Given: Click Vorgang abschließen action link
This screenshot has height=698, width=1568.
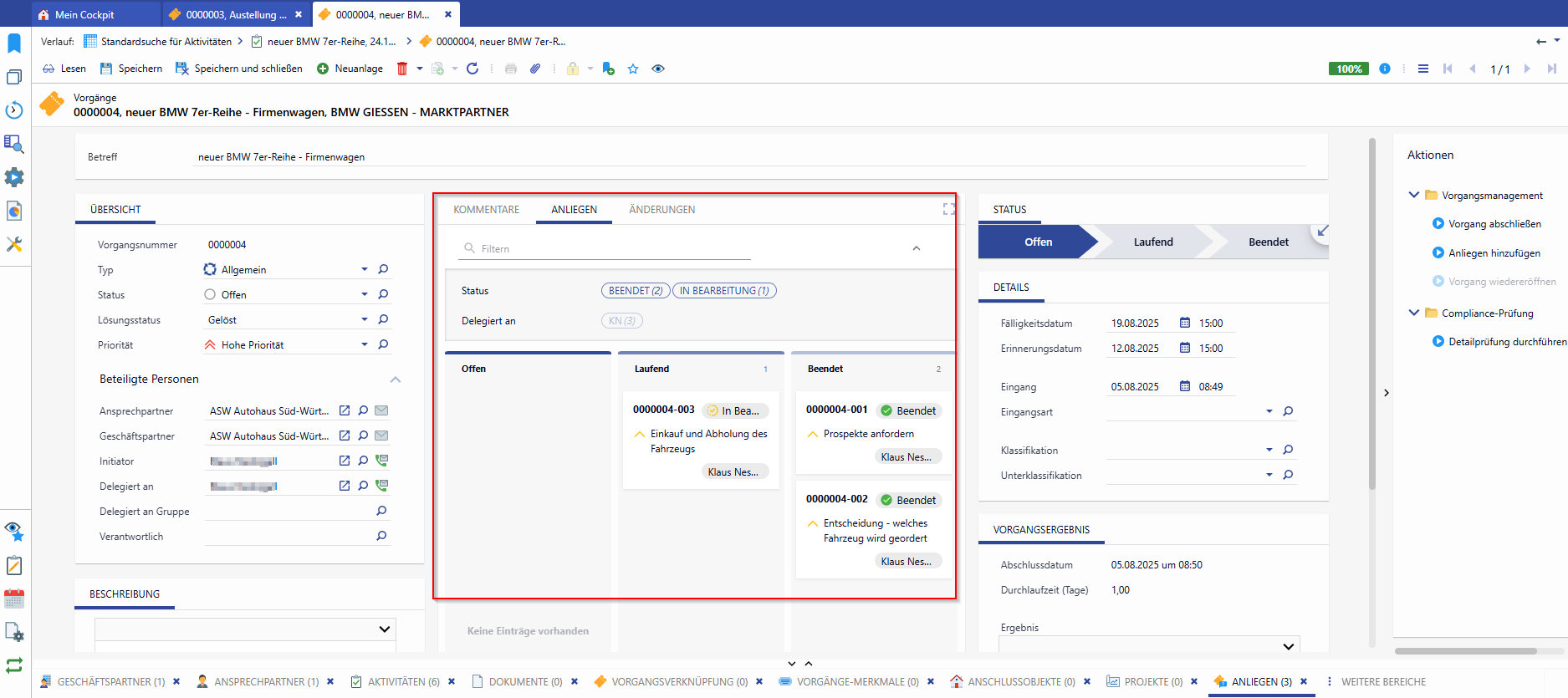Looking at the screenshot, I should click(1494, 224).
